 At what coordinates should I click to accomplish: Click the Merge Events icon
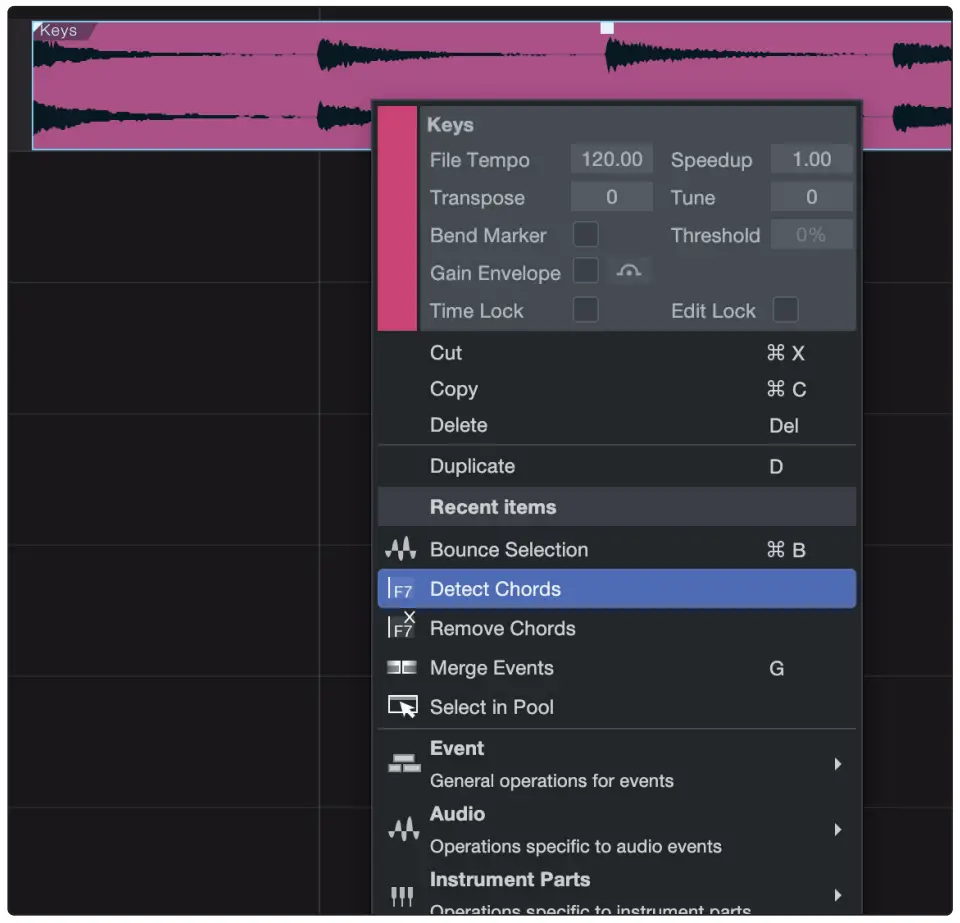coord(402,668)
